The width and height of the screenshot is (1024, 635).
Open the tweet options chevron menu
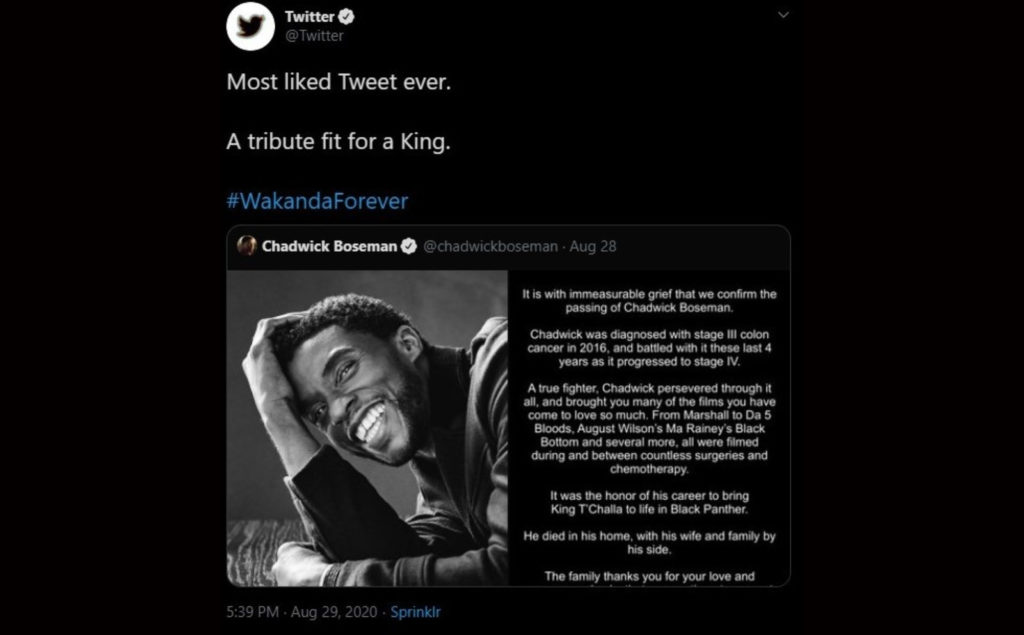[783, 15]
